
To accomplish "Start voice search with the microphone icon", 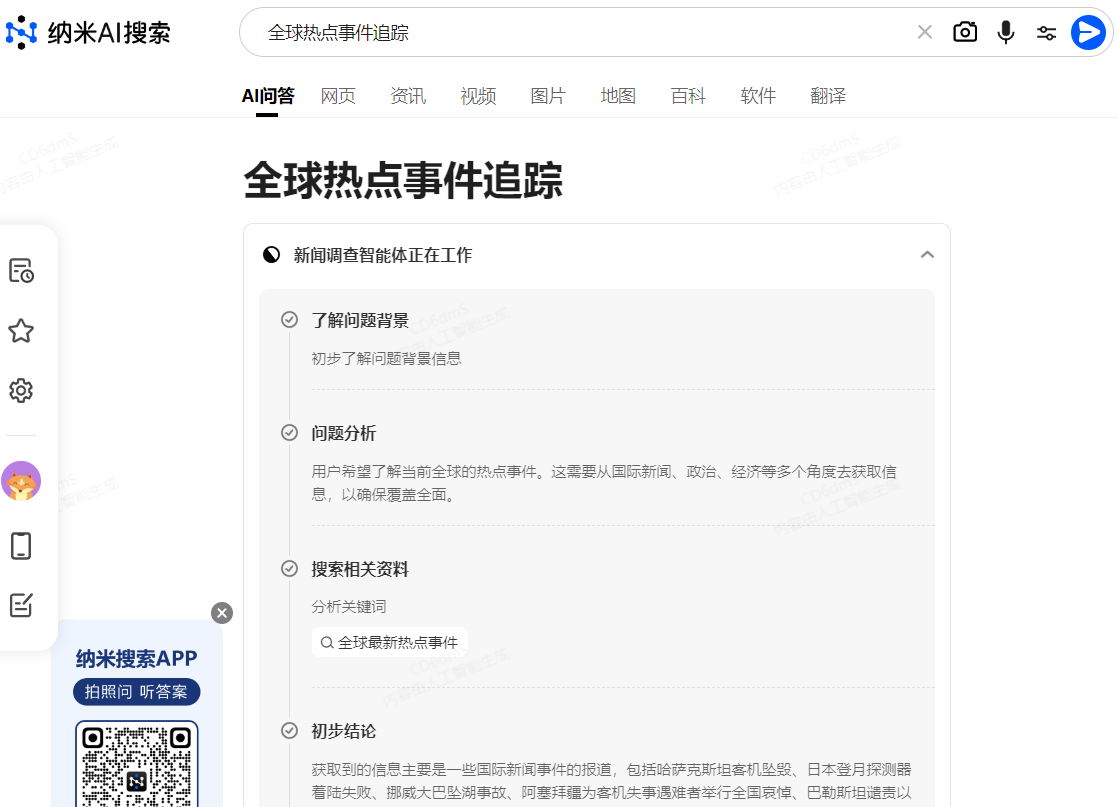I will [1005, 32].
